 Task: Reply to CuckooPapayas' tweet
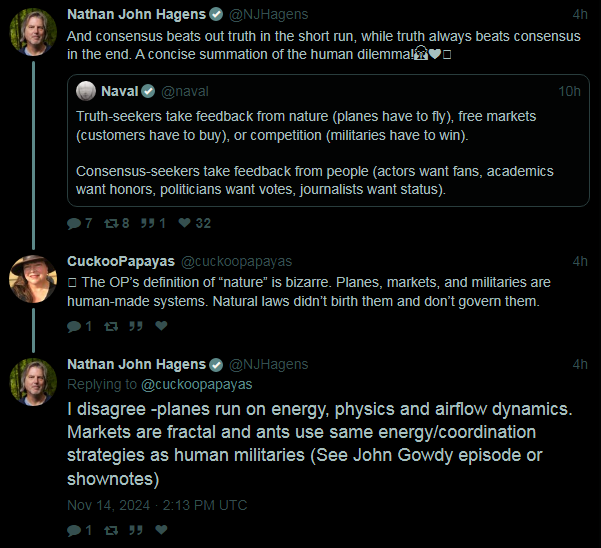pyautogui.click(x=74, y=326)
